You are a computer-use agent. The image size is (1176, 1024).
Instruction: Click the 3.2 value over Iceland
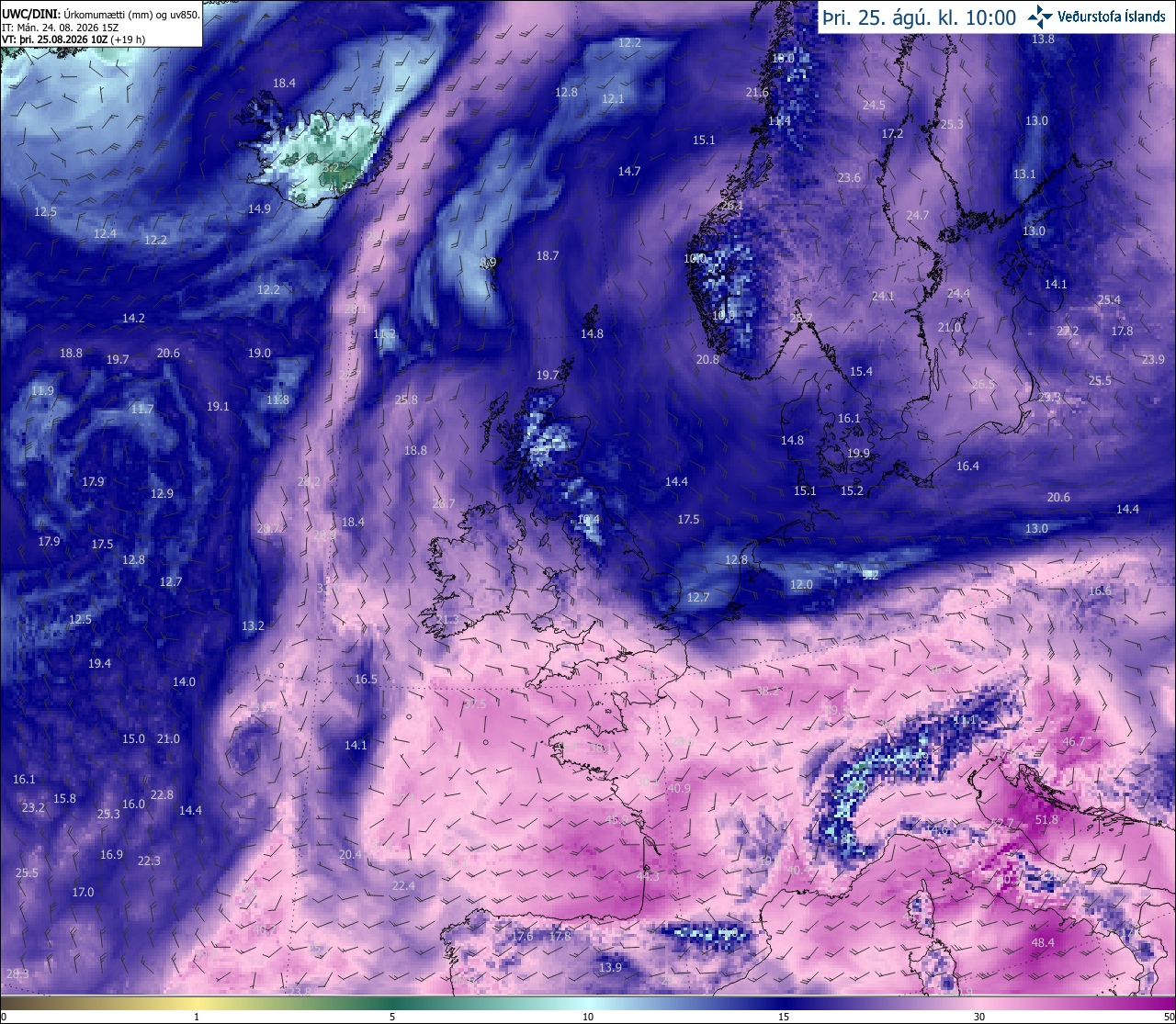click(331, 168)
